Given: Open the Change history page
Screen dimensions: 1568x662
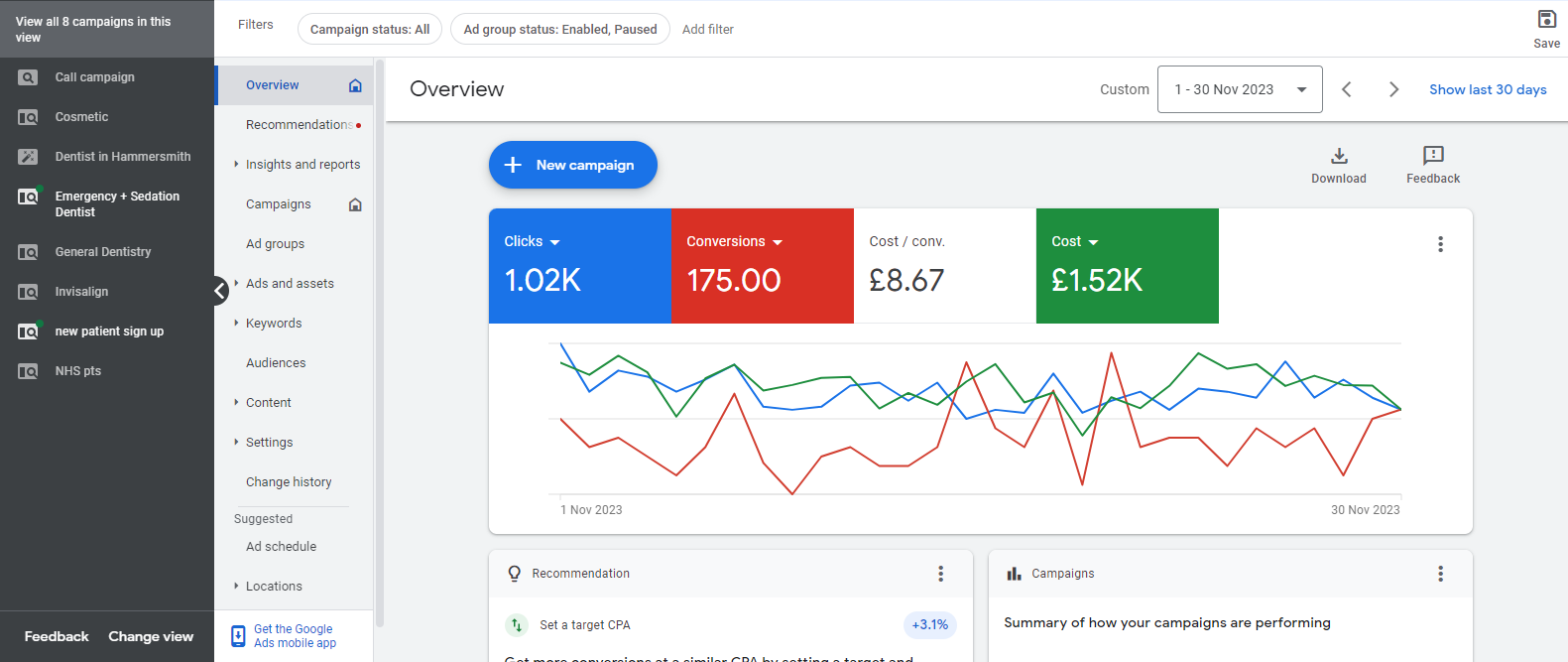Looking at the screenshot, I should coord(289,482).
